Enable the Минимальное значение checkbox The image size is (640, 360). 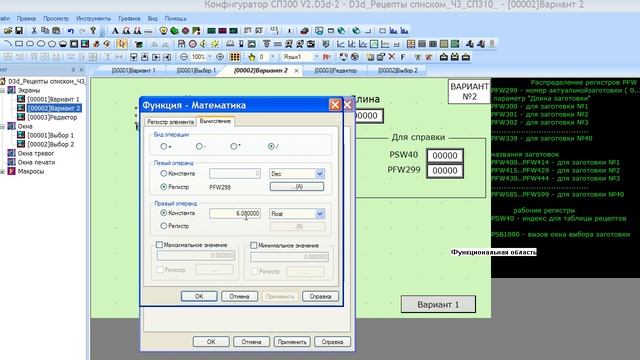253,245
